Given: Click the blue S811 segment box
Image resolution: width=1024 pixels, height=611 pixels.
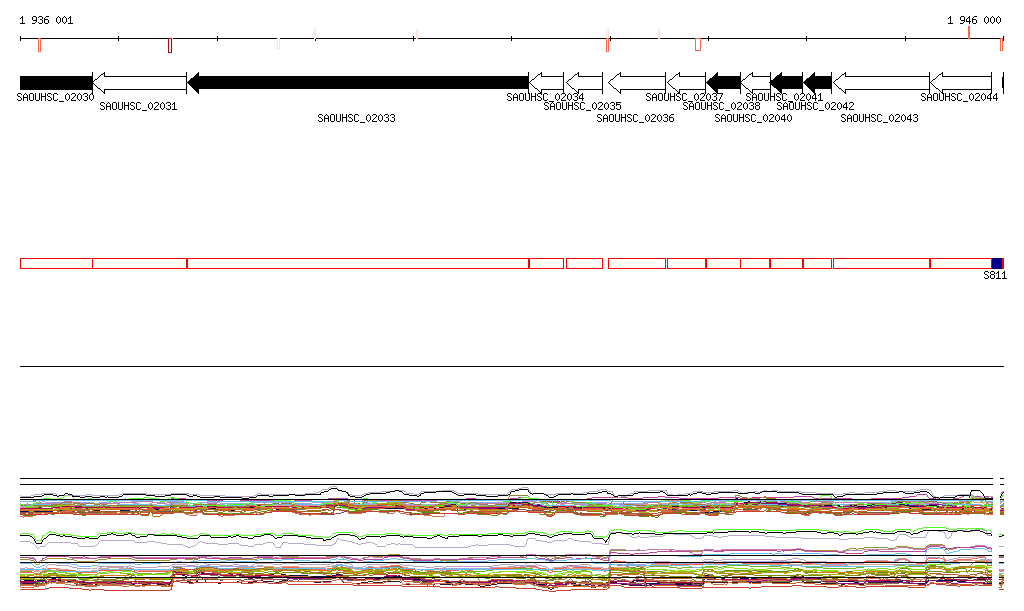Looking at the screenshot, I should (997, 264).
